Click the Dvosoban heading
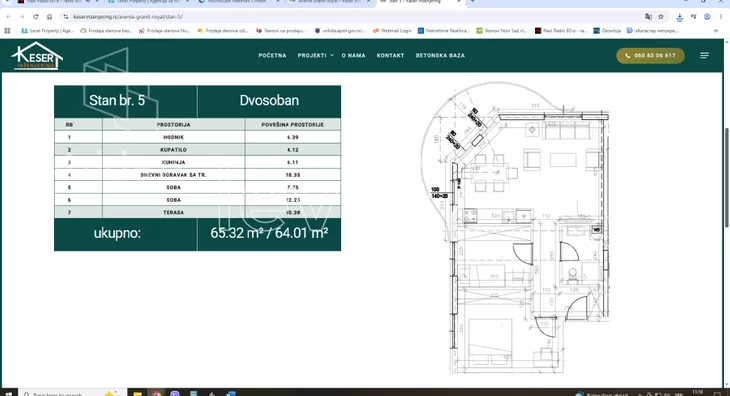Viewport: 730px width, 396px height. pyautogui.click(x=269, y=100)
